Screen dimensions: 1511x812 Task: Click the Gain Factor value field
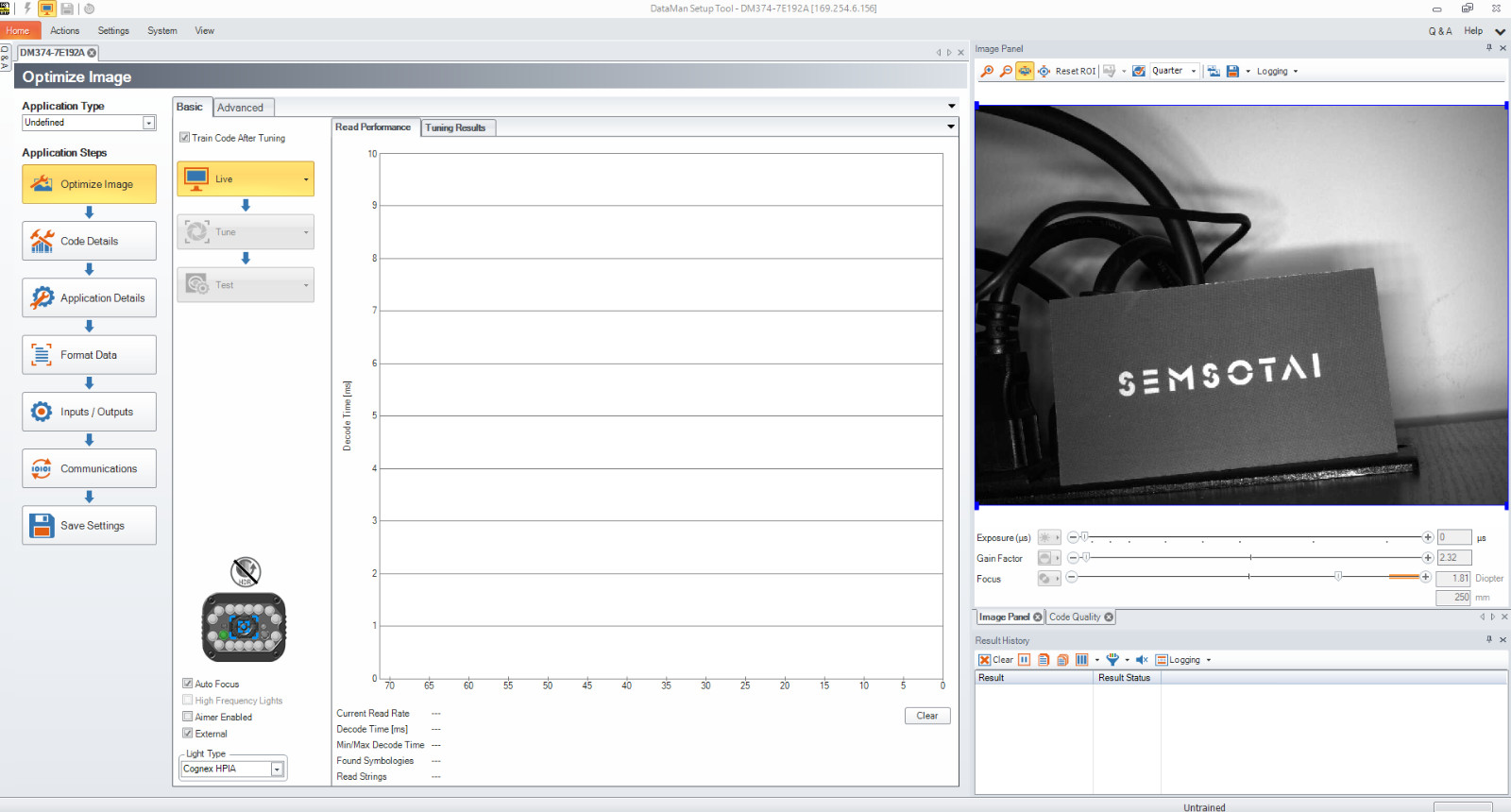1454,558
